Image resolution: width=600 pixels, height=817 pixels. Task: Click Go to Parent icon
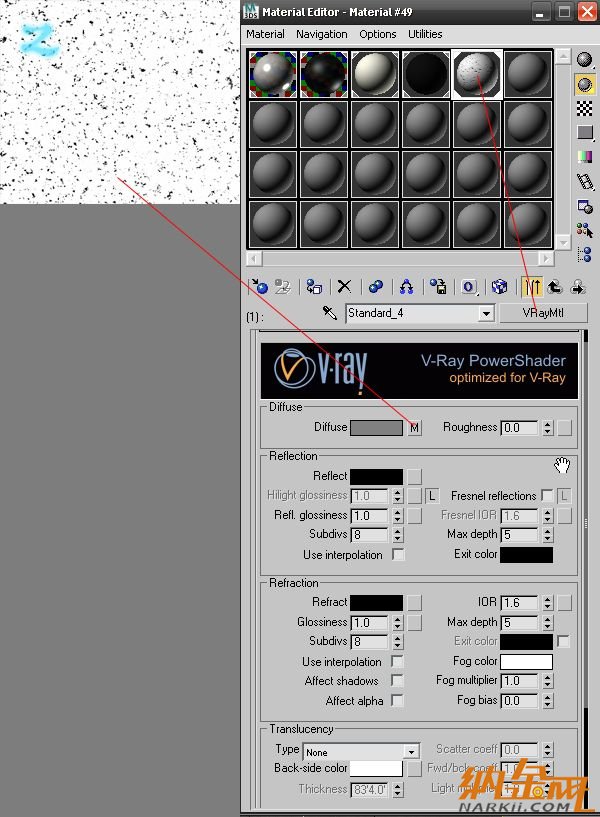pos(555,287)
